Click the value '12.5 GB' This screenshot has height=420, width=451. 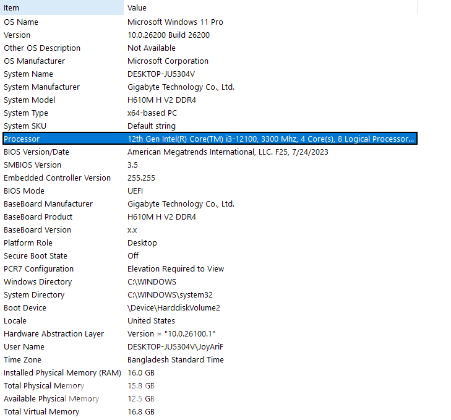pyautogui.click(x=141, y=399)
